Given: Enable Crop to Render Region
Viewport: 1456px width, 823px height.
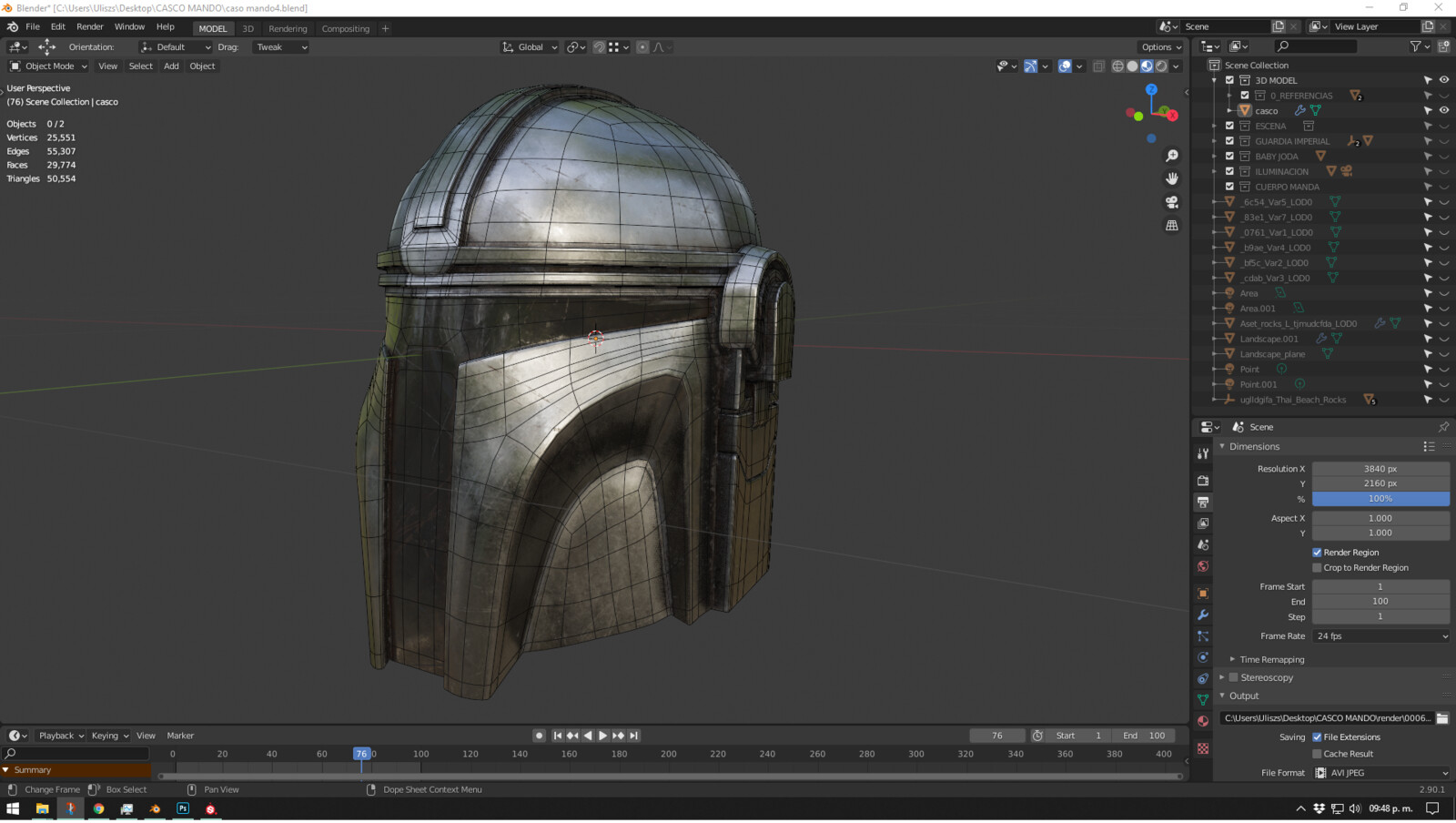Looking at the screenshot, I should (1317, 568).
